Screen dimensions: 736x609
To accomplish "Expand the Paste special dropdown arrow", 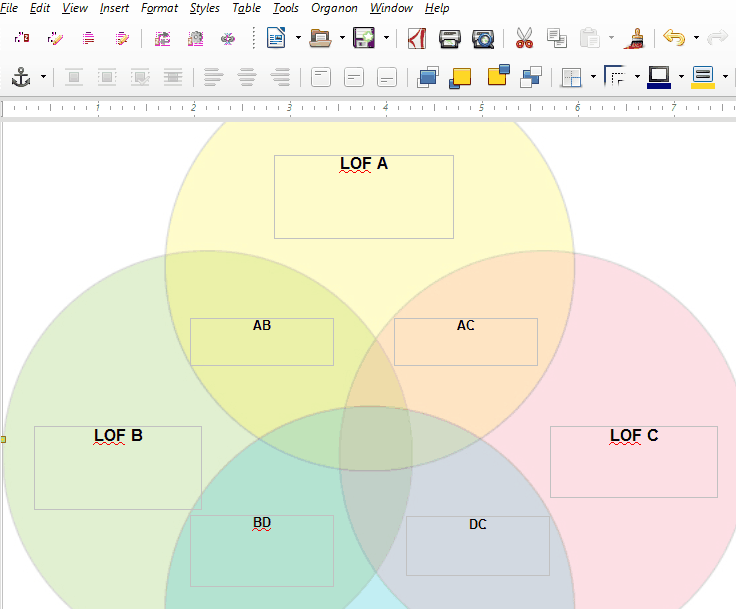I will (611, 38).
